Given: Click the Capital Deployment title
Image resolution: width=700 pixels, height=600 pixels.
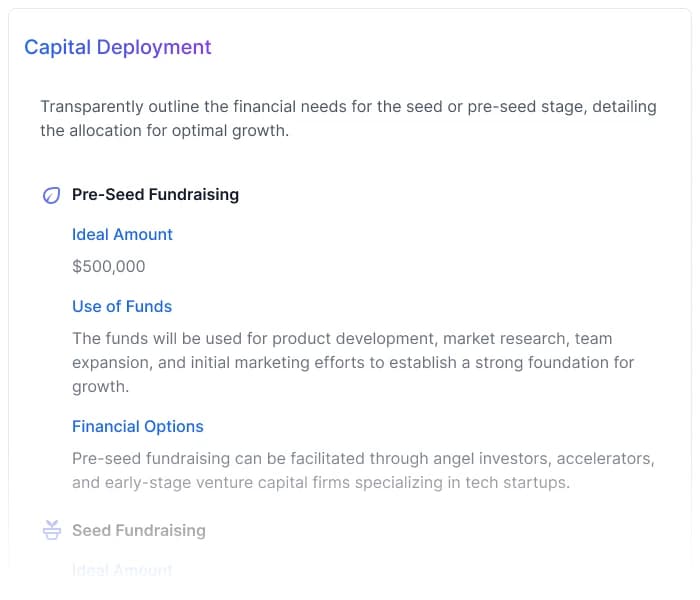Looking at the screenshot, I should 118,47.
